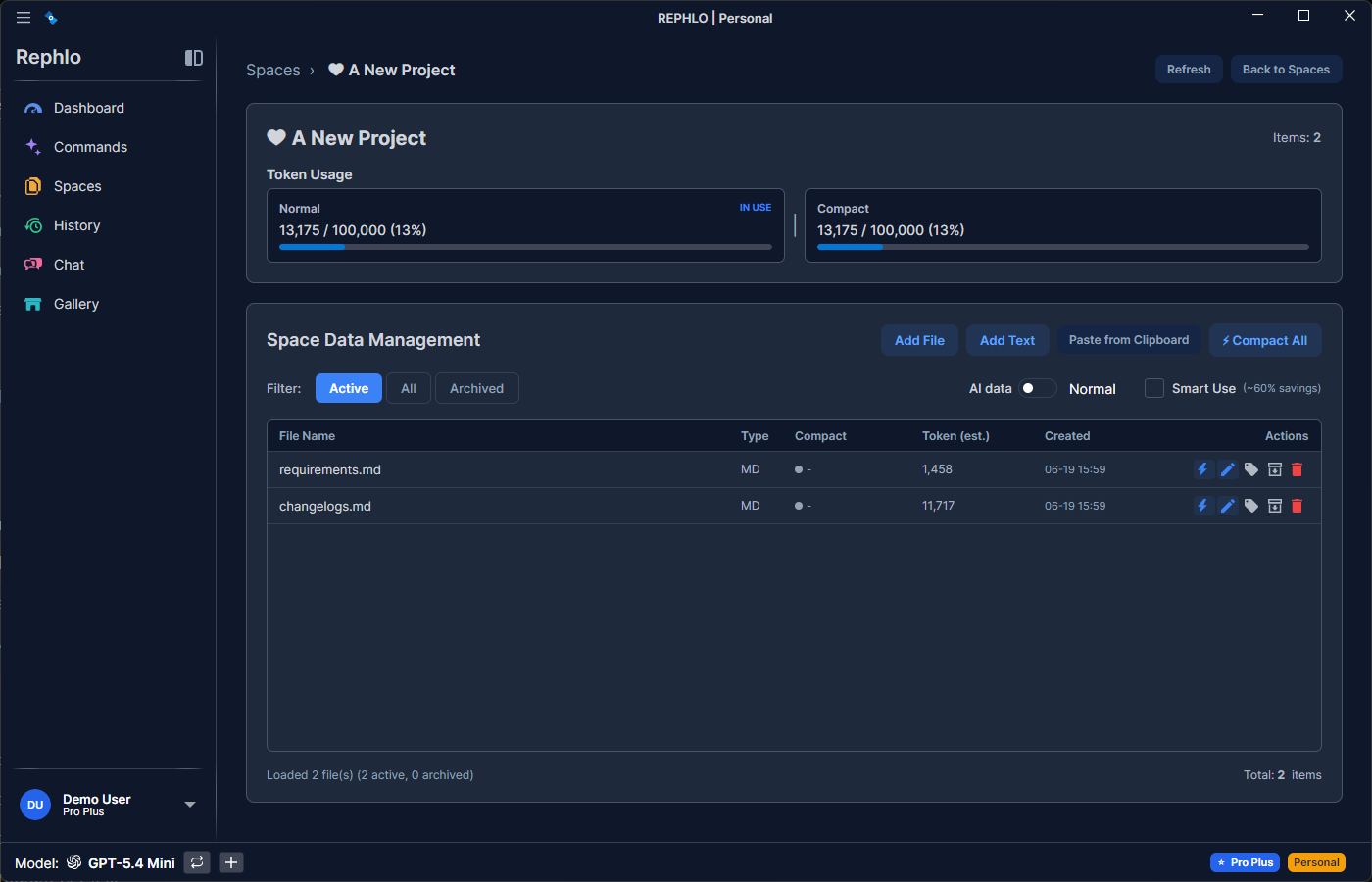Collapse the sidebar panel icon next to Rephlo
This screenshot has width=1372, height=882.
(x=194, y=58)
